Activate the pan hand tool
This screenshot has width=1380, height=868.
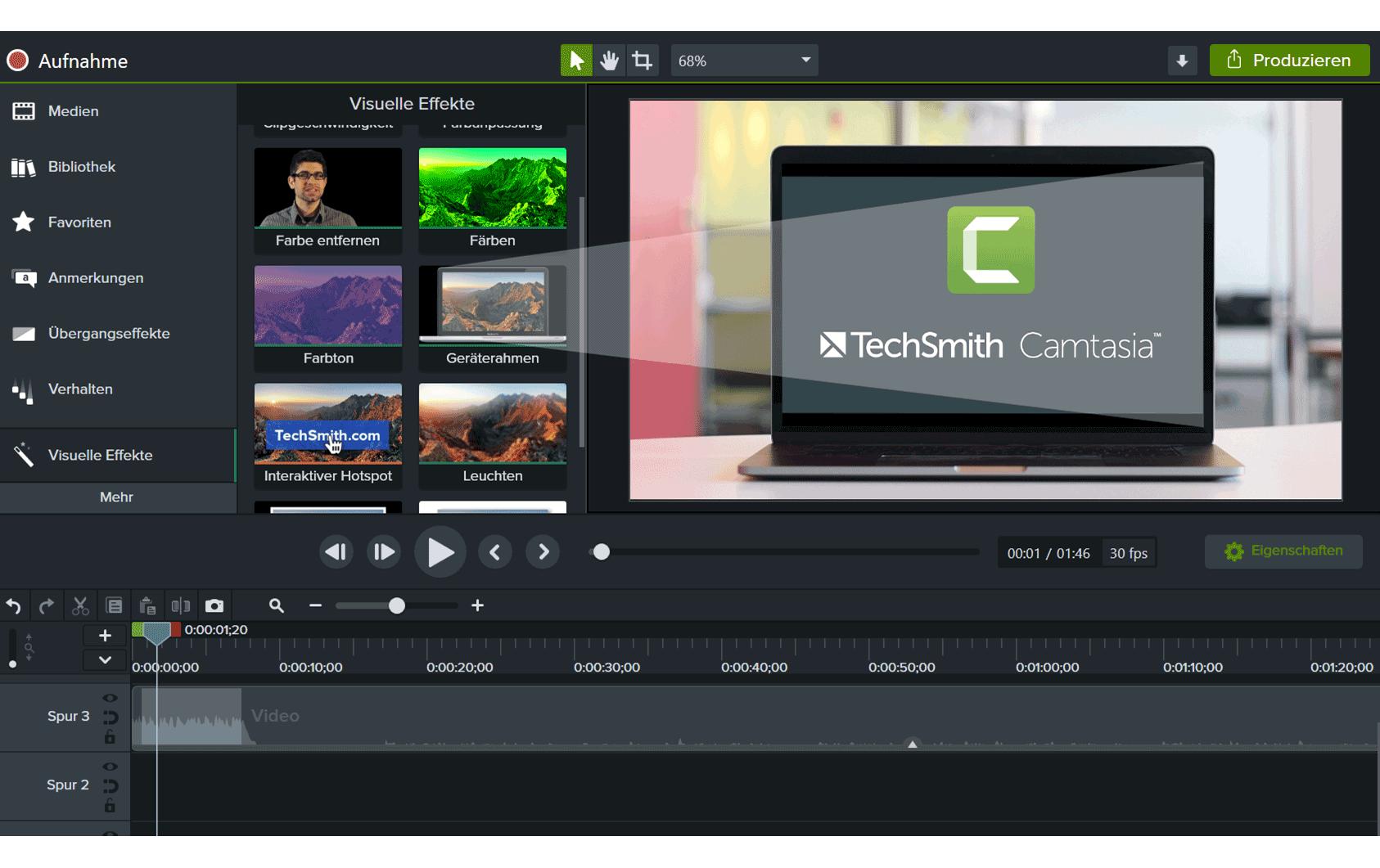pyautogui.click(x=609, y=61)
